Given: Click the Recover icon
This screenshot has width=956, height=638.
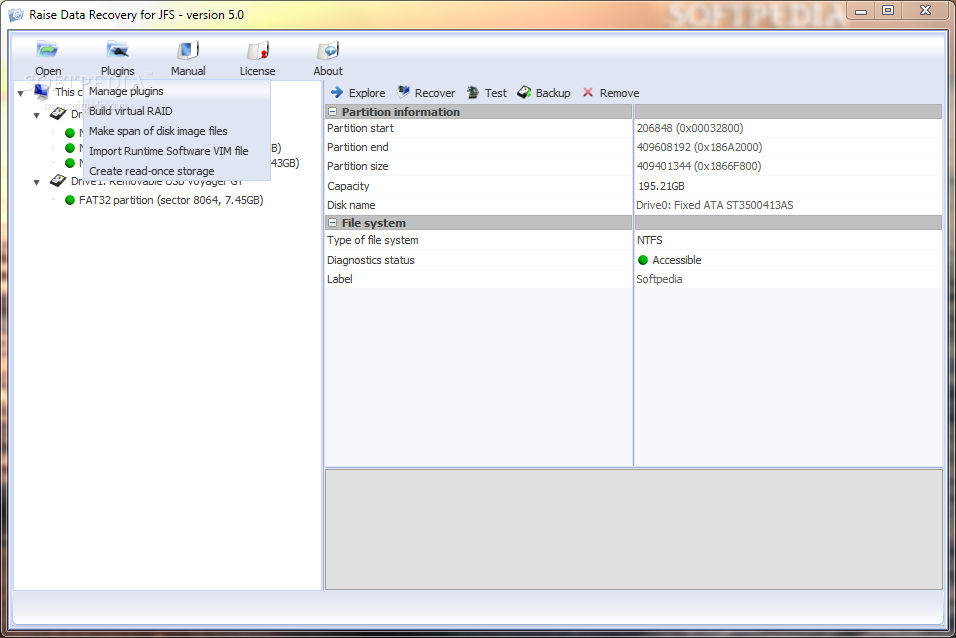Looking at the screenshot, I should pos(404,92).
